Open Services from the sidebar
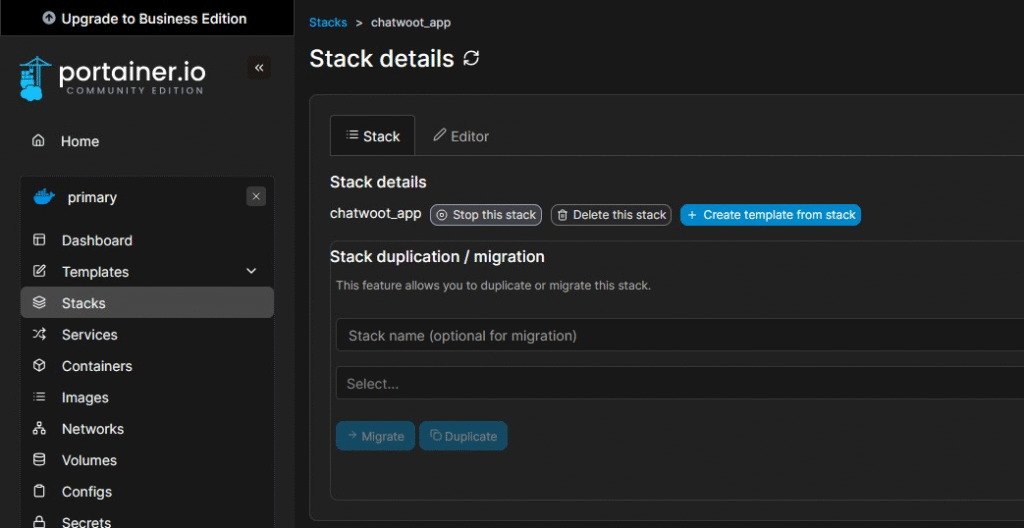The height and width of the screenshot is (528, 1024). 89,335
